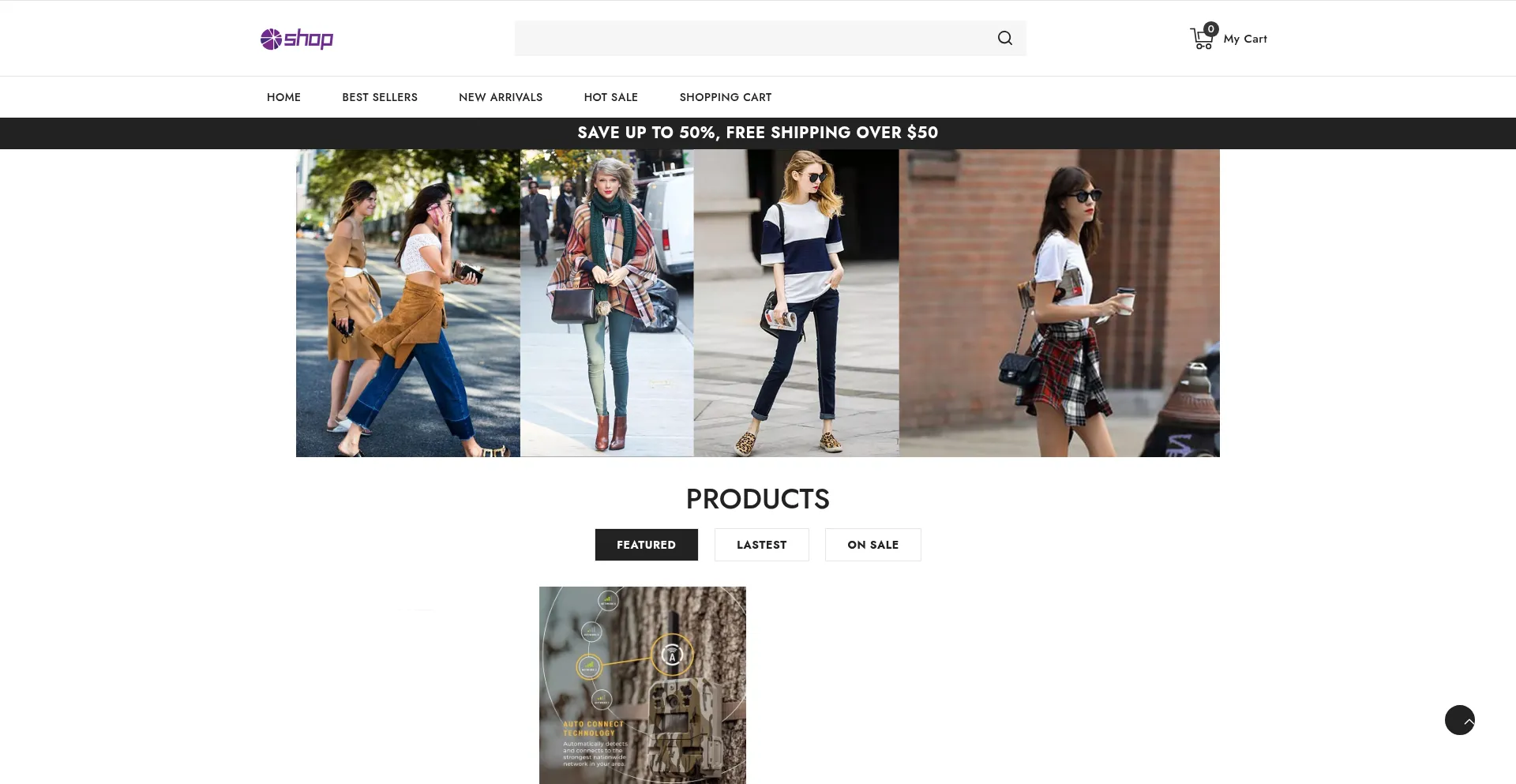Image resolution: width=1516 pixels, height=784 pixels.
Task: Open Shopping Cart from the navigation bar
Action: [x=725, y=97]
